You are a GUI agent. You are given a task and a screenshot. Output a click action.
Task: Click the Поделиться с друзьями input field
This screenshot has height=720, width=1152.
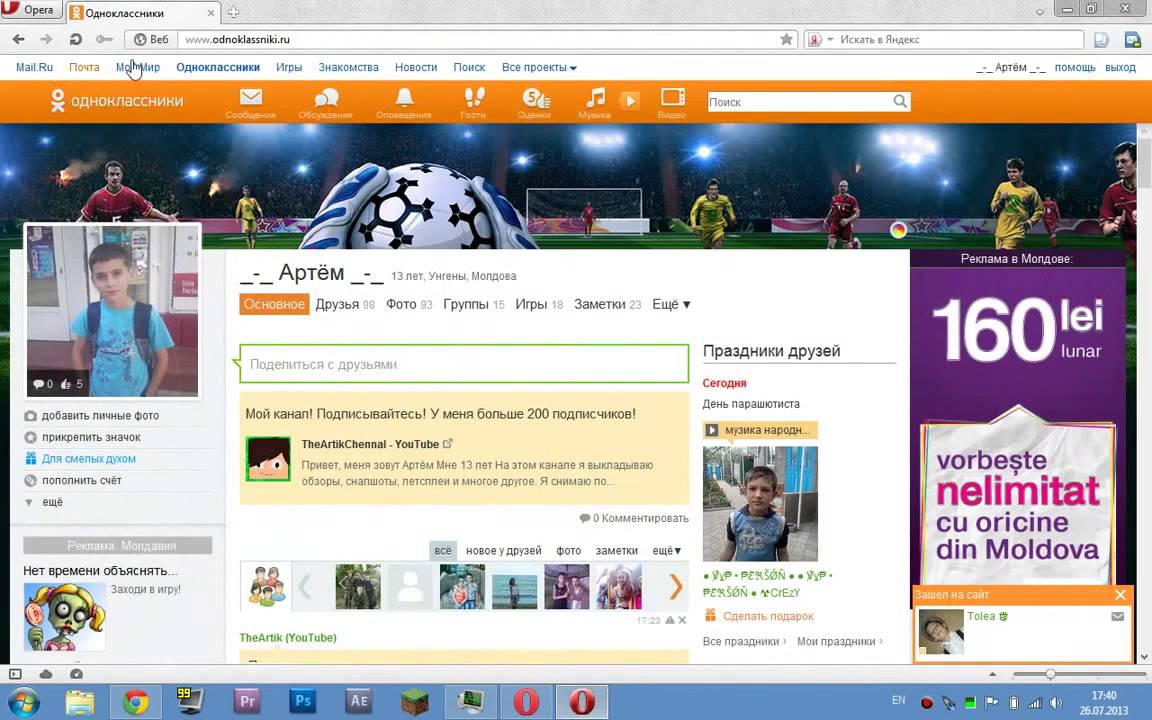pyautogui.click(x=464, y=364)
